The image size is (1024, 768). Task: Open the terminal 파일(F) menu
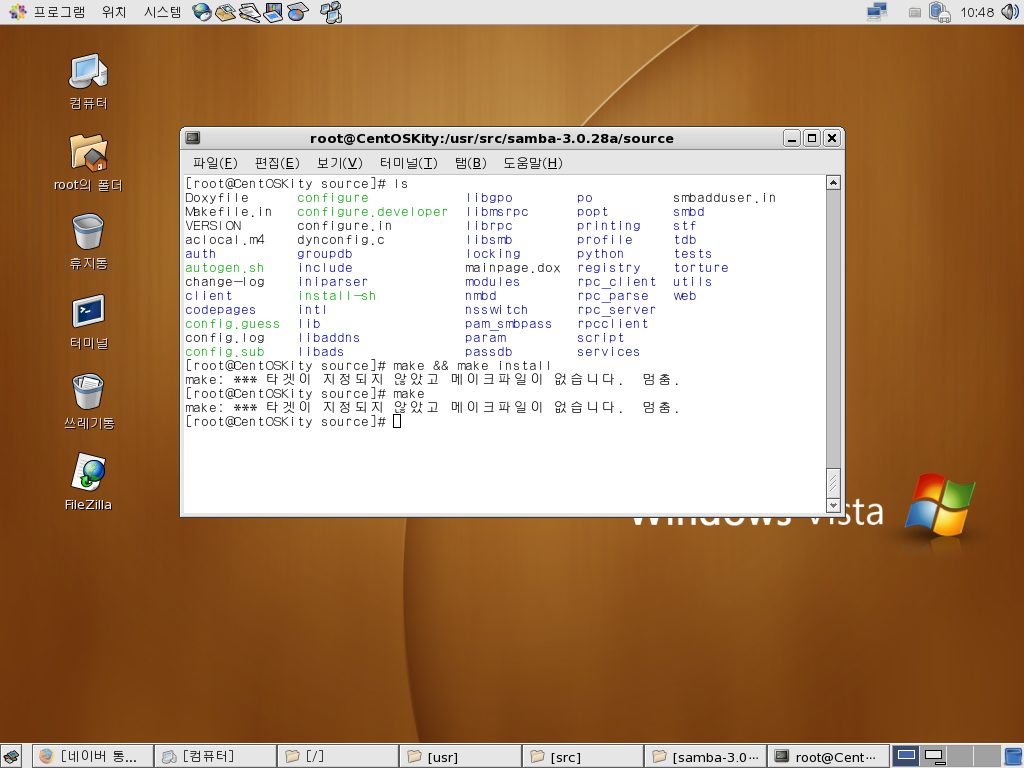point(215,163)
